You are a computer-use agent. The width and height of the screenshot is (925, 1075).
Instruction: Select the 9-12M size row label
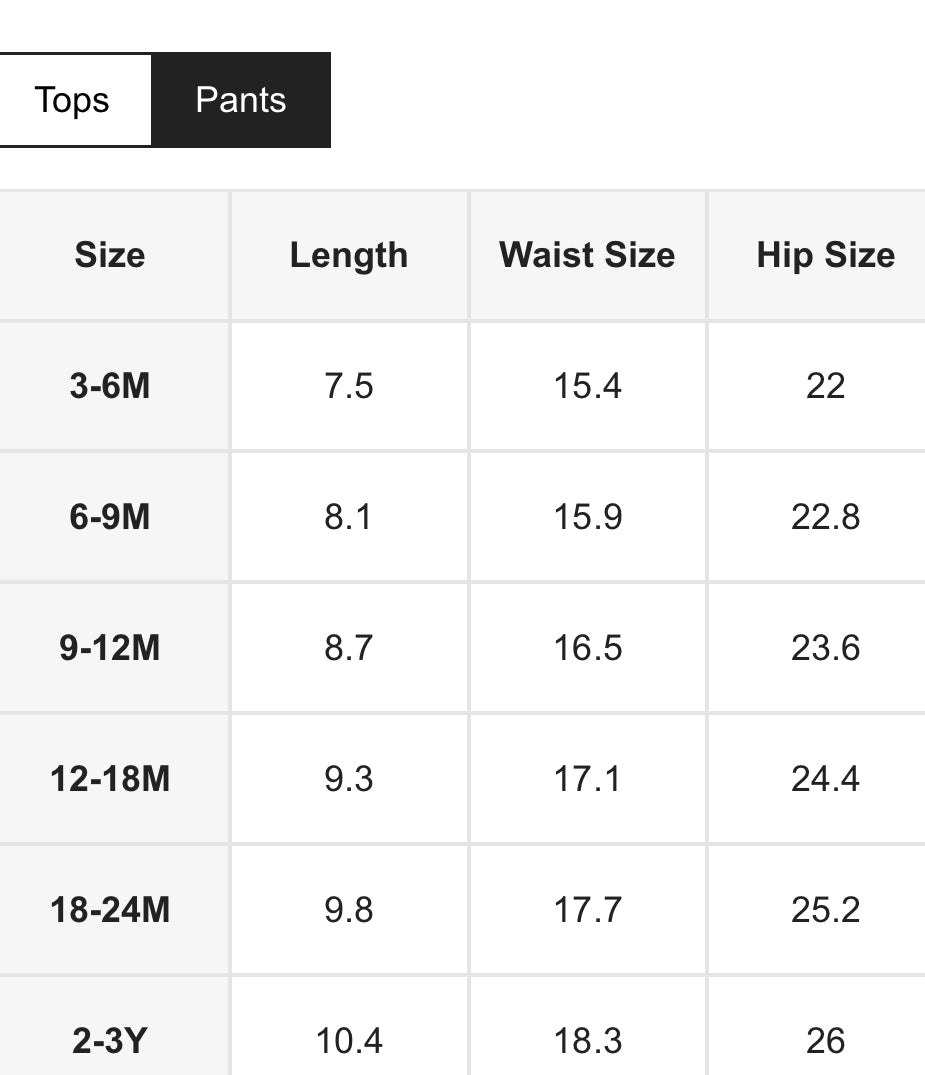pos(110,648)
